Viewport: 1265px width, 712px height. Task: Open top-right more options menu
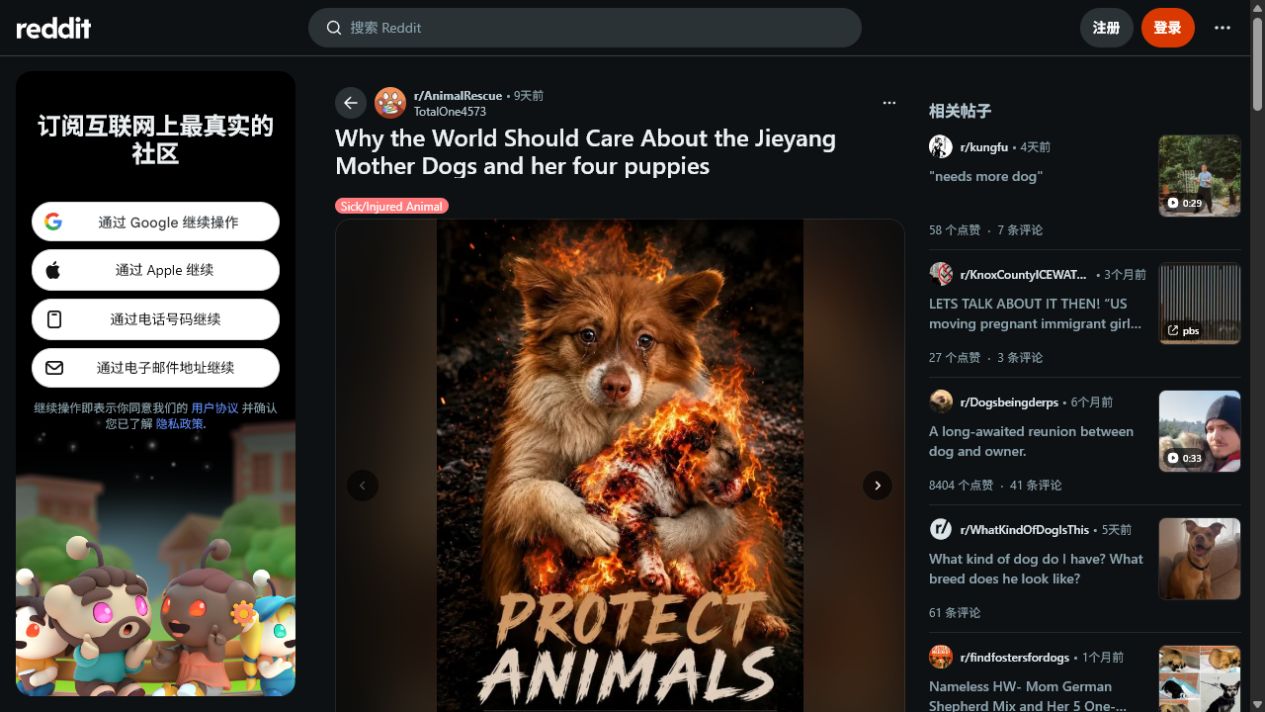pos(1222,28)
